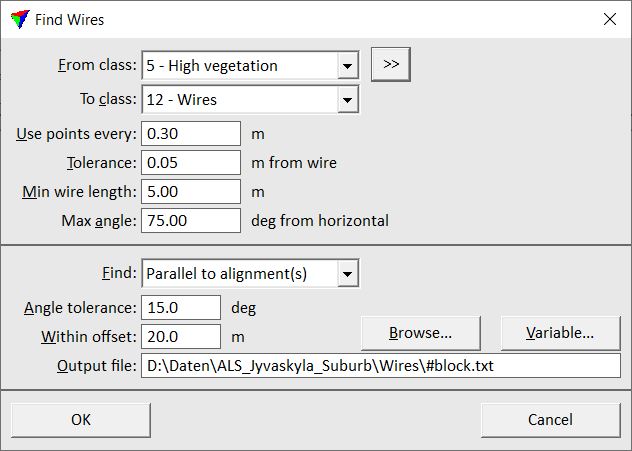The width and height of the screenshot is (632, 451).
Task: Confirm with the OK button
Action: tap(81, 420)
